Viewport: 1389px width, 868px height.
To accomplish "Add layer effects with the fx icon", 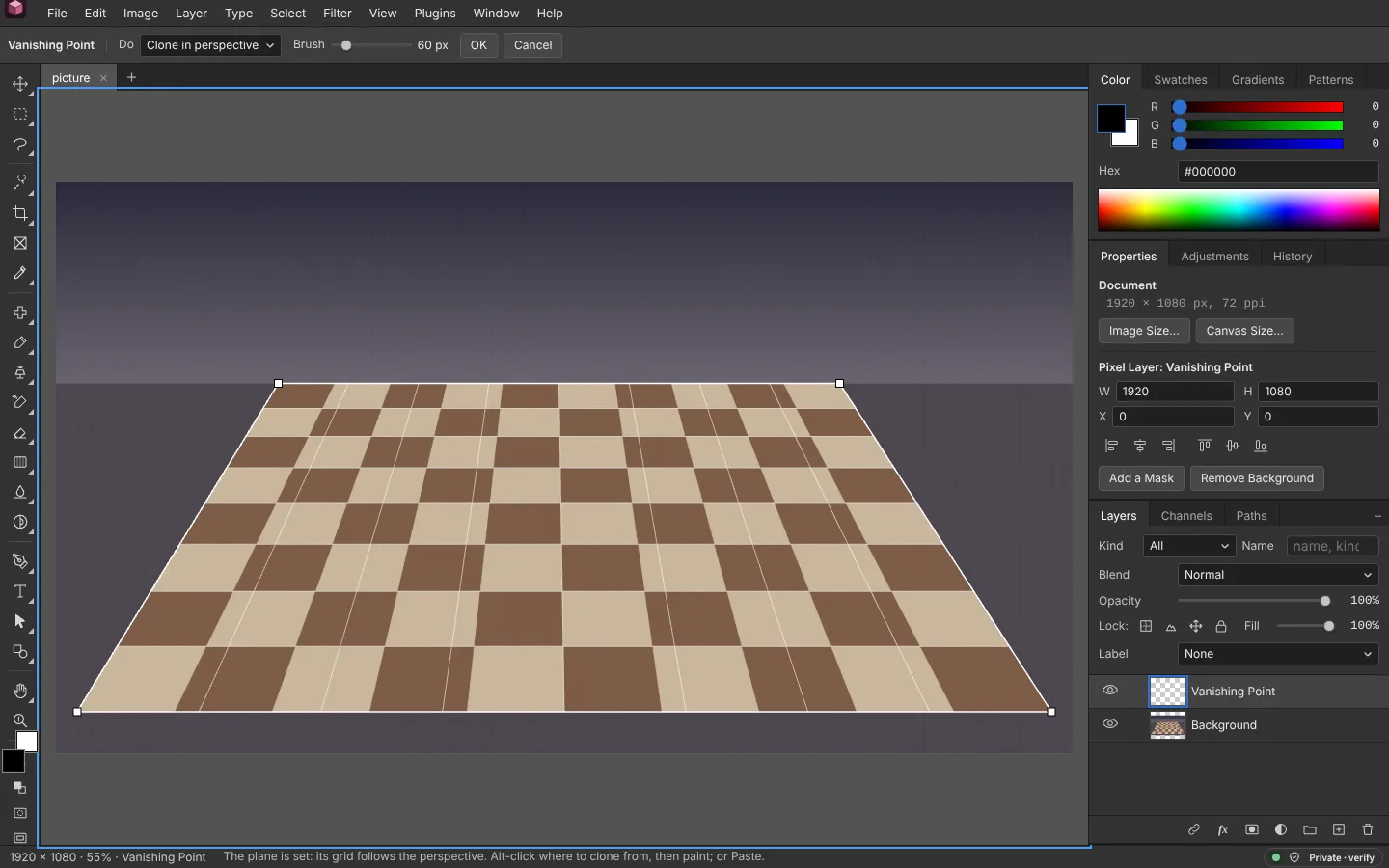I will click(1223, 829).
